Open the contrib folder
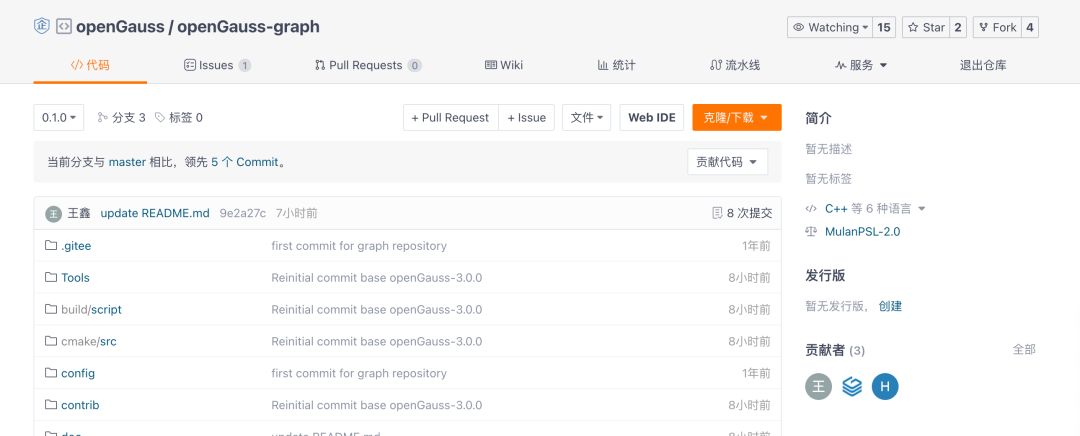The width and height of the screenshot is (1080, 436). click(80, 405)
